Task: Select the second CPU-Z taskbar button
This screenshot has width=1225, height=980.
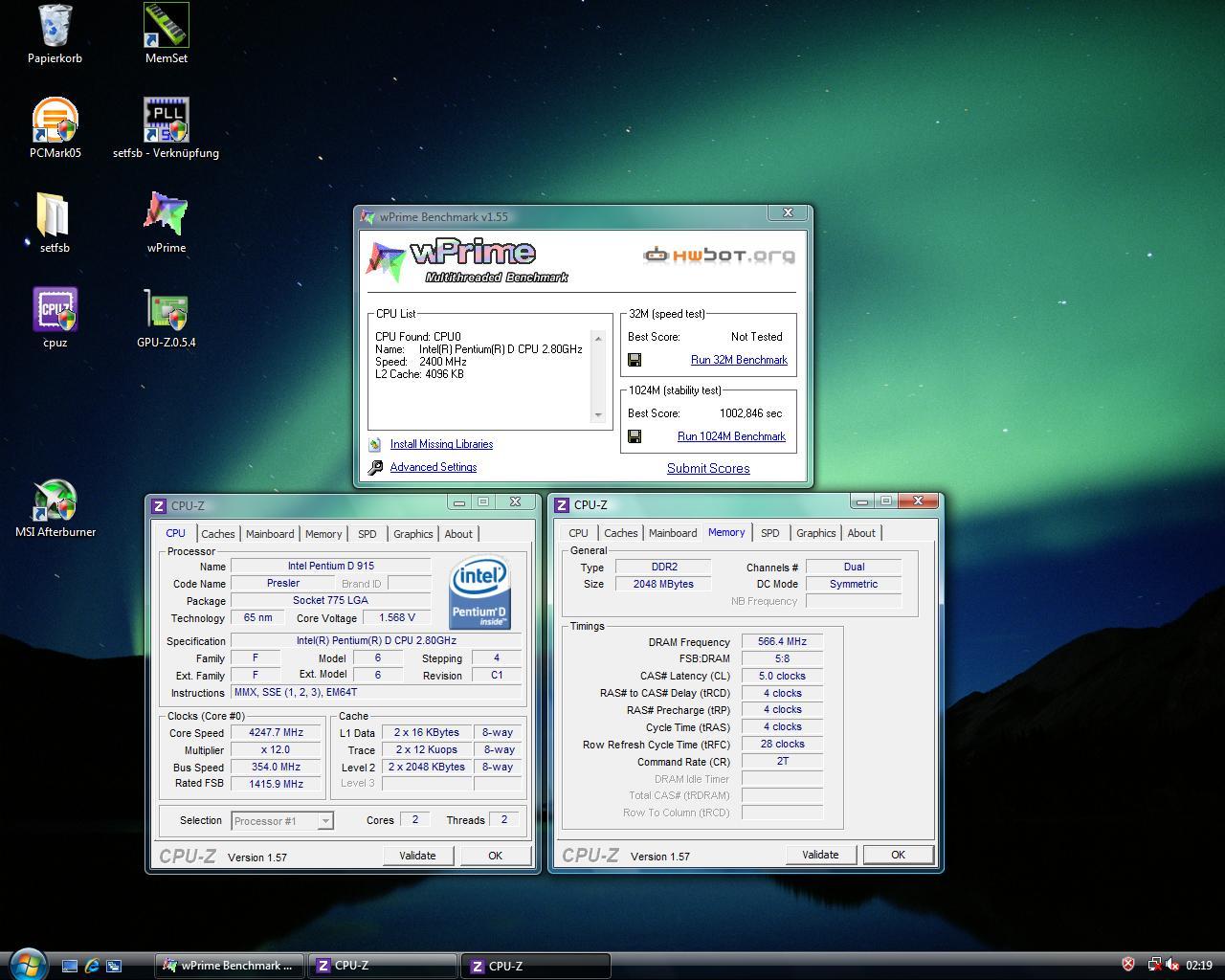Action: coord(536,966)
